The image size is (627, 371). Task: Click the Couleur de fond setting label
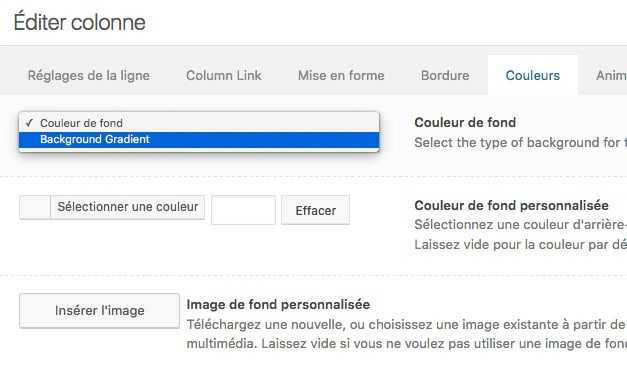coord(465,122)
